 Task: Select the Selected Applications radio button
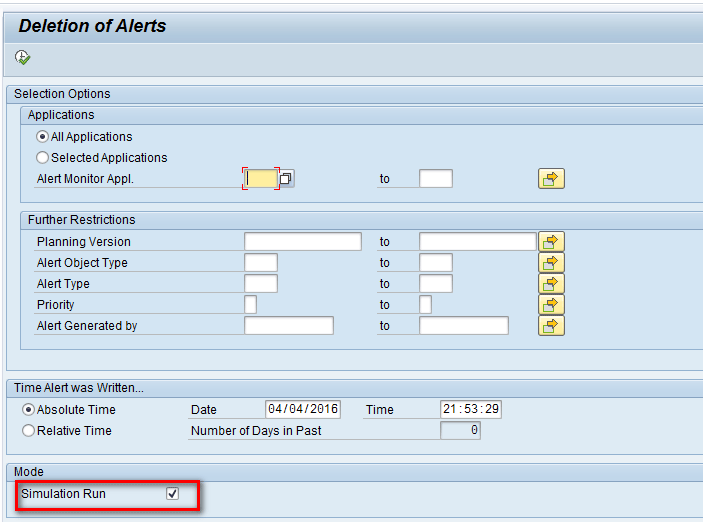point(42,157)
